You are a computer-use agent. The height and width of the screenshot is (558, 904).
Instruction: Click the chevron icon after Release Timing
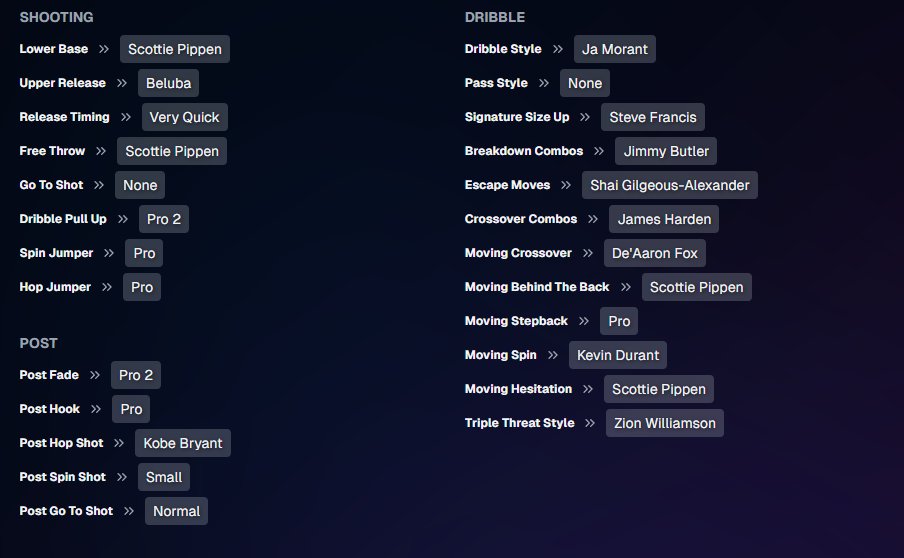126,117
